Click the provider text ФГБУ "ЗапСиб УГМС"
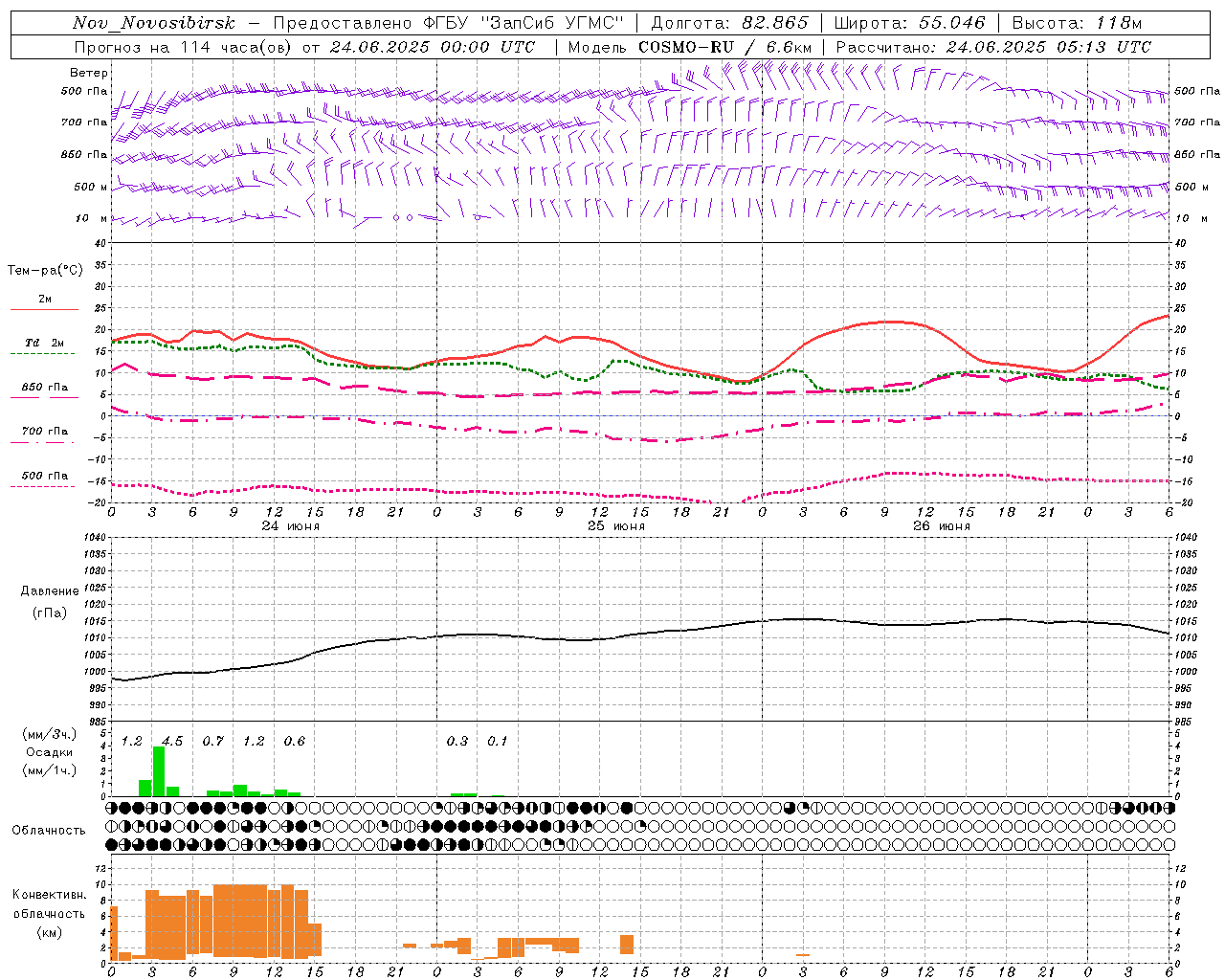Image resolution: width=1225 pixels, height=980 pixels. coord(523,23)
